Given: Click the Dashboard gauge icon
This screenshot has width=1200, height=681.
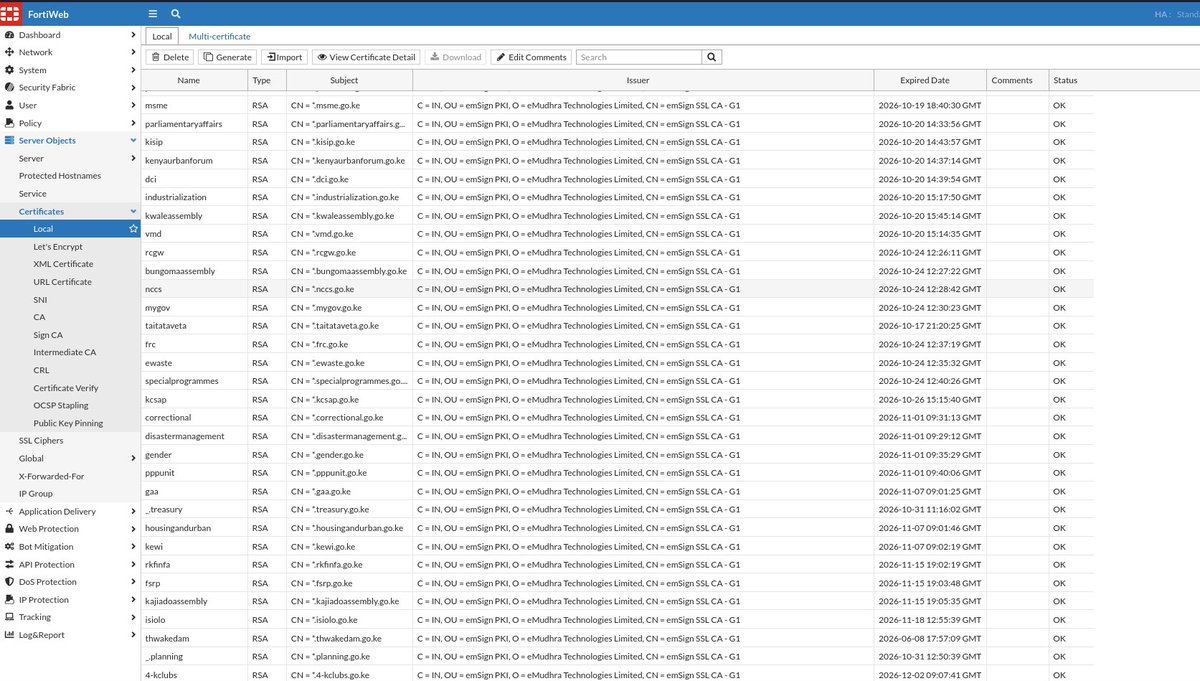Looking at the screenshot, I should pos(10,35).
